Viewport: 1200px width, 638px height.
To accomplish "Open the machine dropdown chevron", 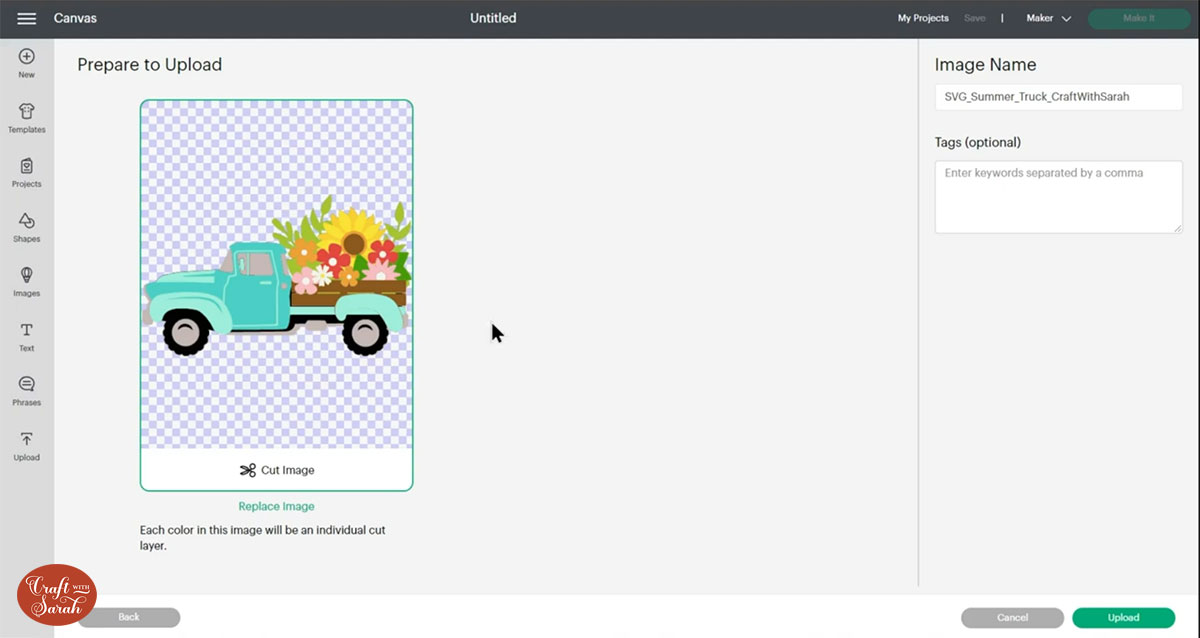I will [1066, 17].
